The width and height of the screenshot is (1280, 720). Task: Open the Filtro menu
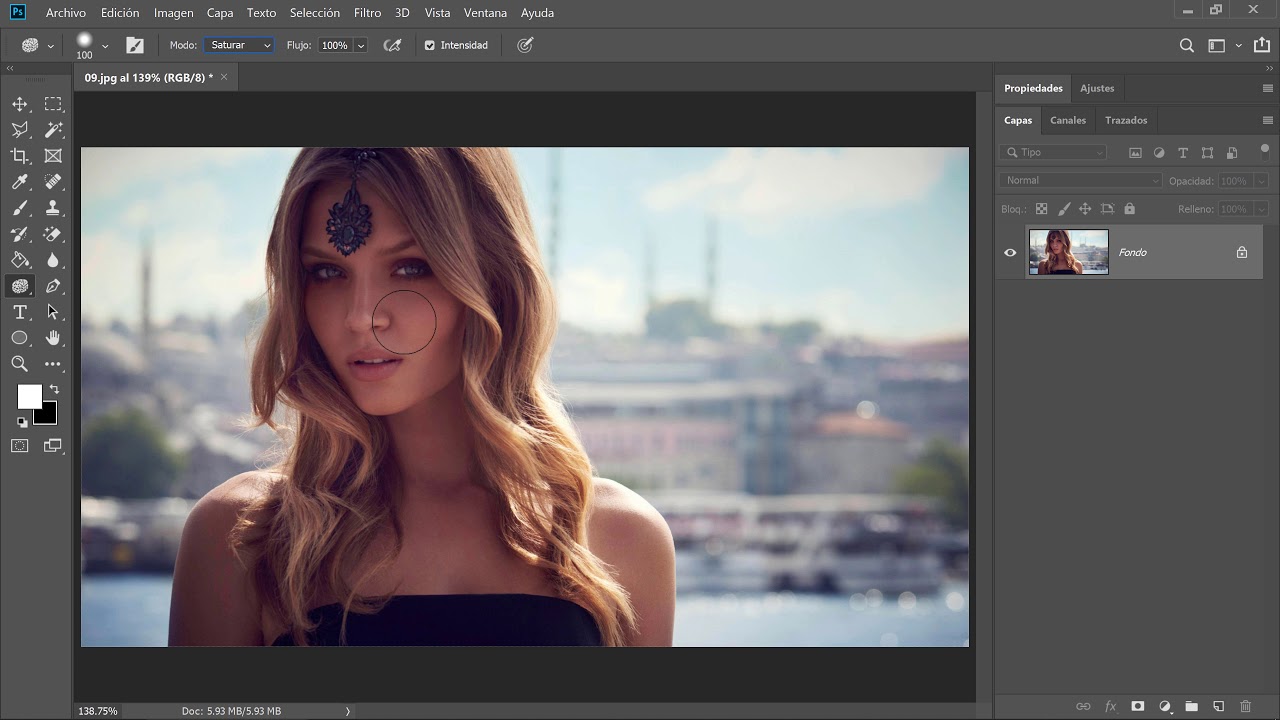(367, 13)
